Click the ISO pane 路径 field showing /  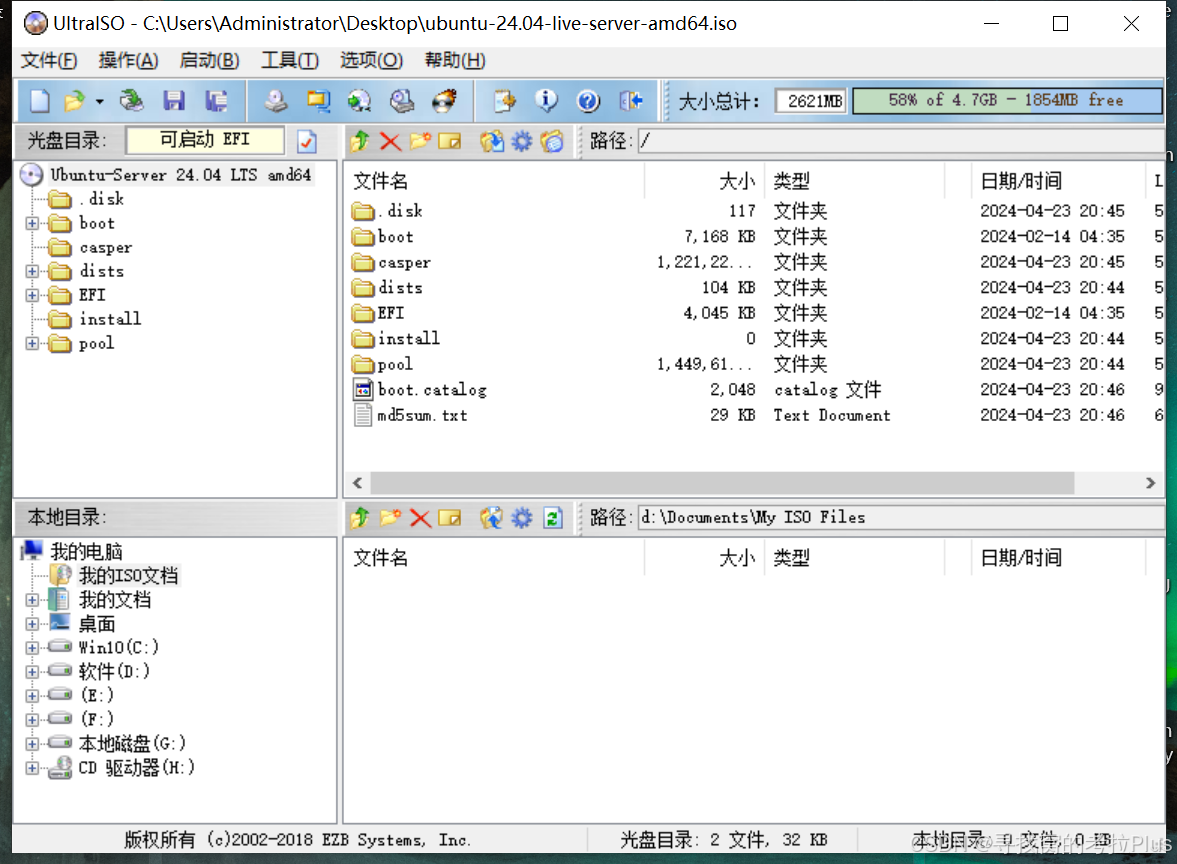click(x=900, y=141)
